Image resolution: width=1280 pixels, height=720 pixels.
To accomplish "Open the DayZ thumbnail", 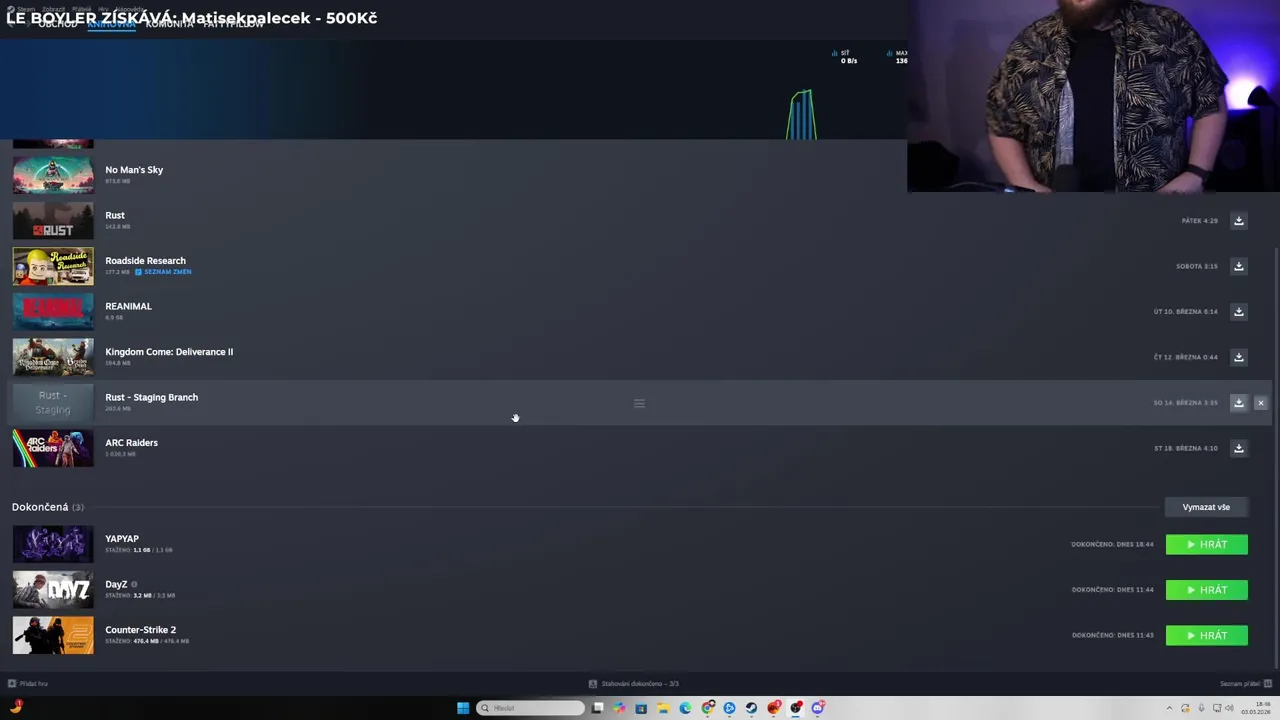I will pos(53,590).
